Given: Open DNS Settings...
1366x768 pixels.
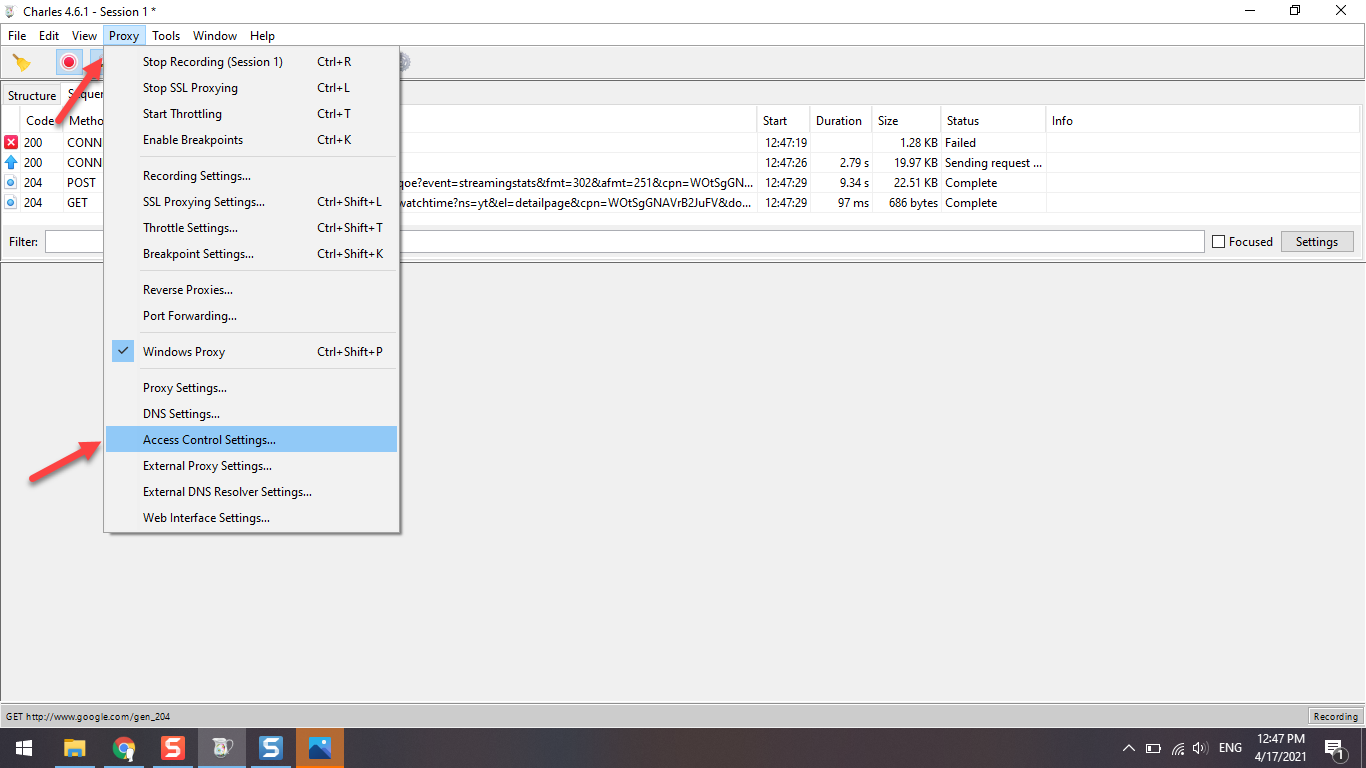Looking at the screenshot, I should [x=251, y=414].
